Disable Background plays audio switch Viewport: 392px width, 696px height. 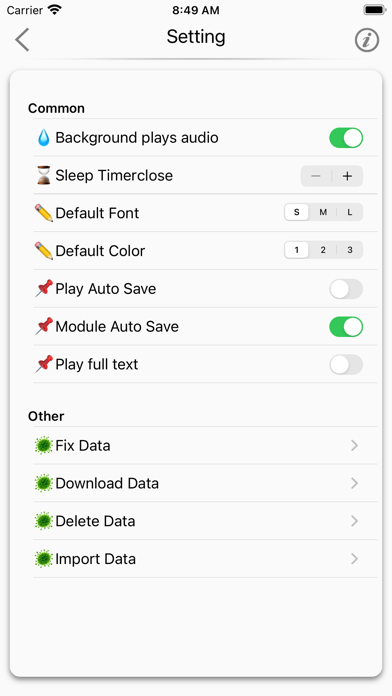pyautogui.click(x=346, y=138)
